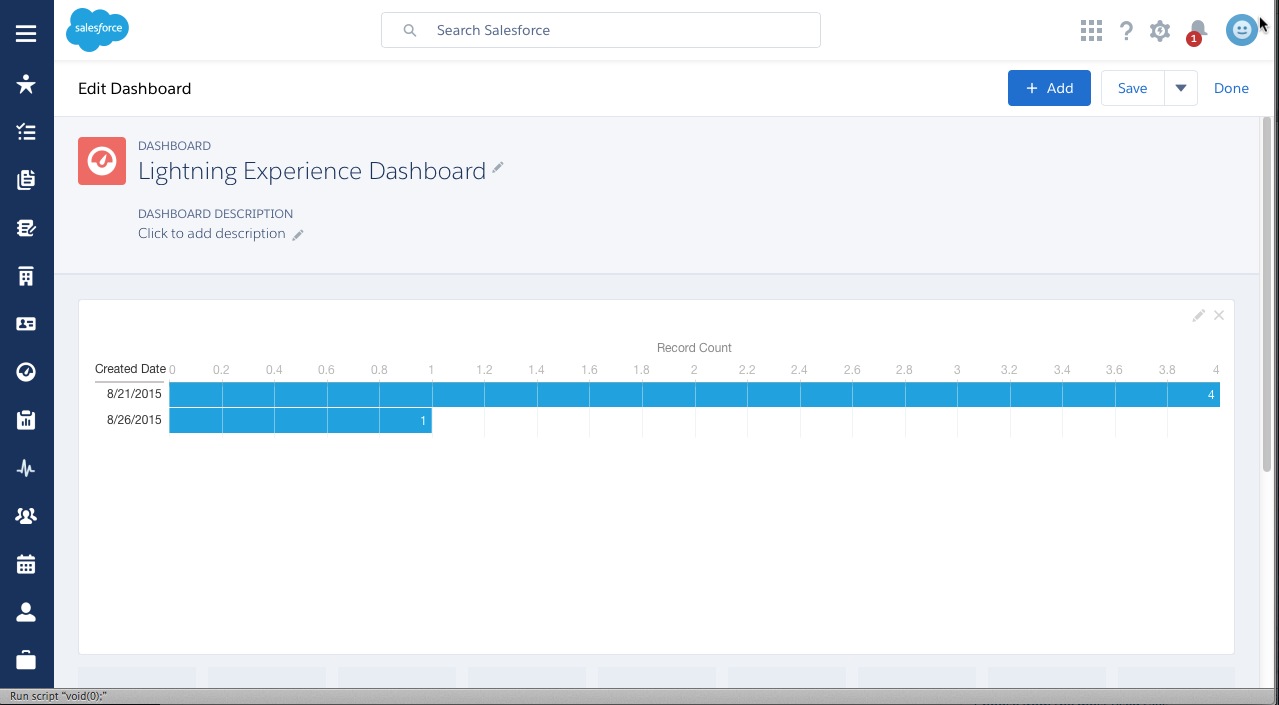Click the Search Salesforce field

pos(600,30)
